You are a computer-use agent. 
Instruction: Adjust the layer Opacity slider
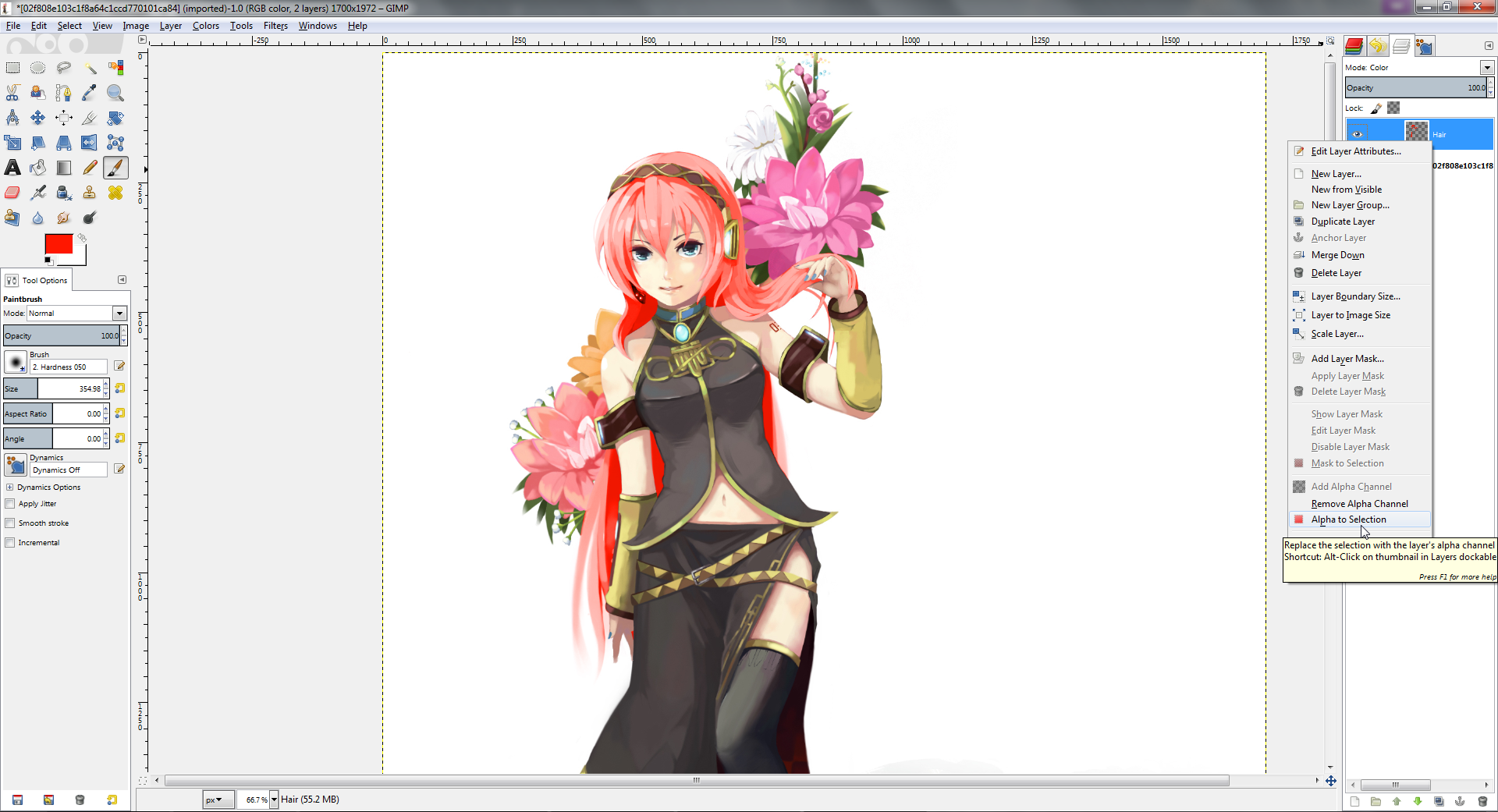[1416, 88]
